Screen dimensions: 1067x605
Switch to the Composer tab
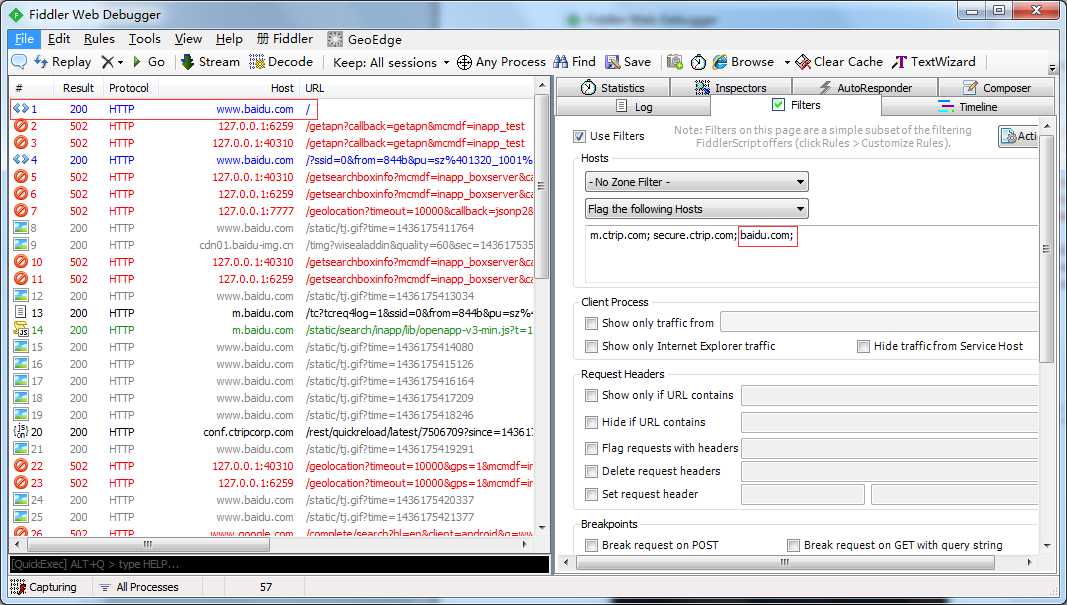point(996,88)
